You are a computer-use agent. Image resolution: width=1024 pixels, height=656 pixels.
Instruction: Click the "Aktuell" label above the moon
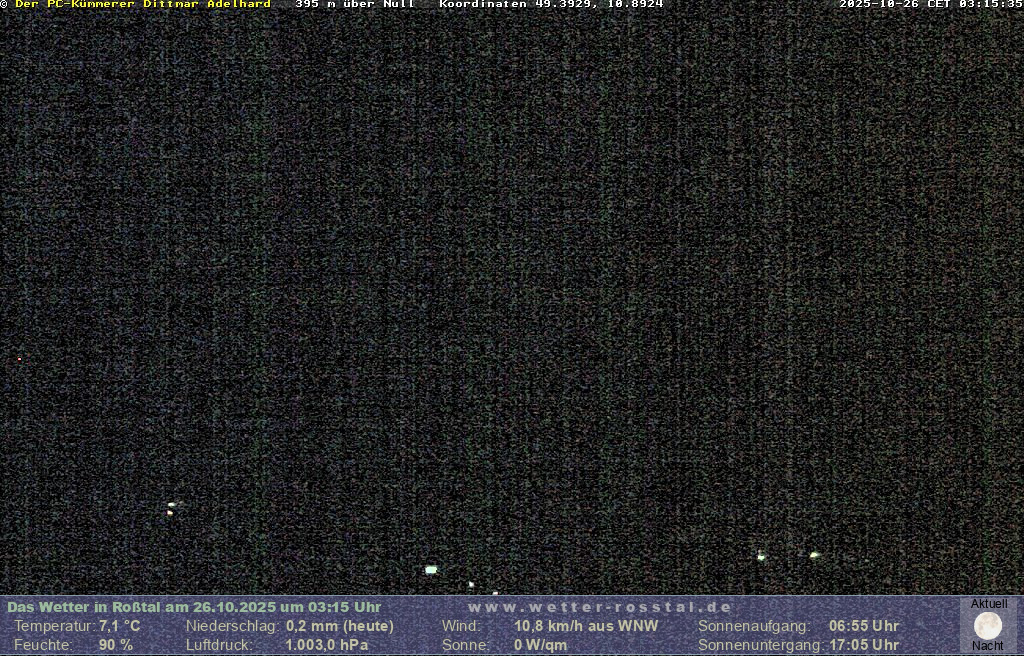(988, 604)
